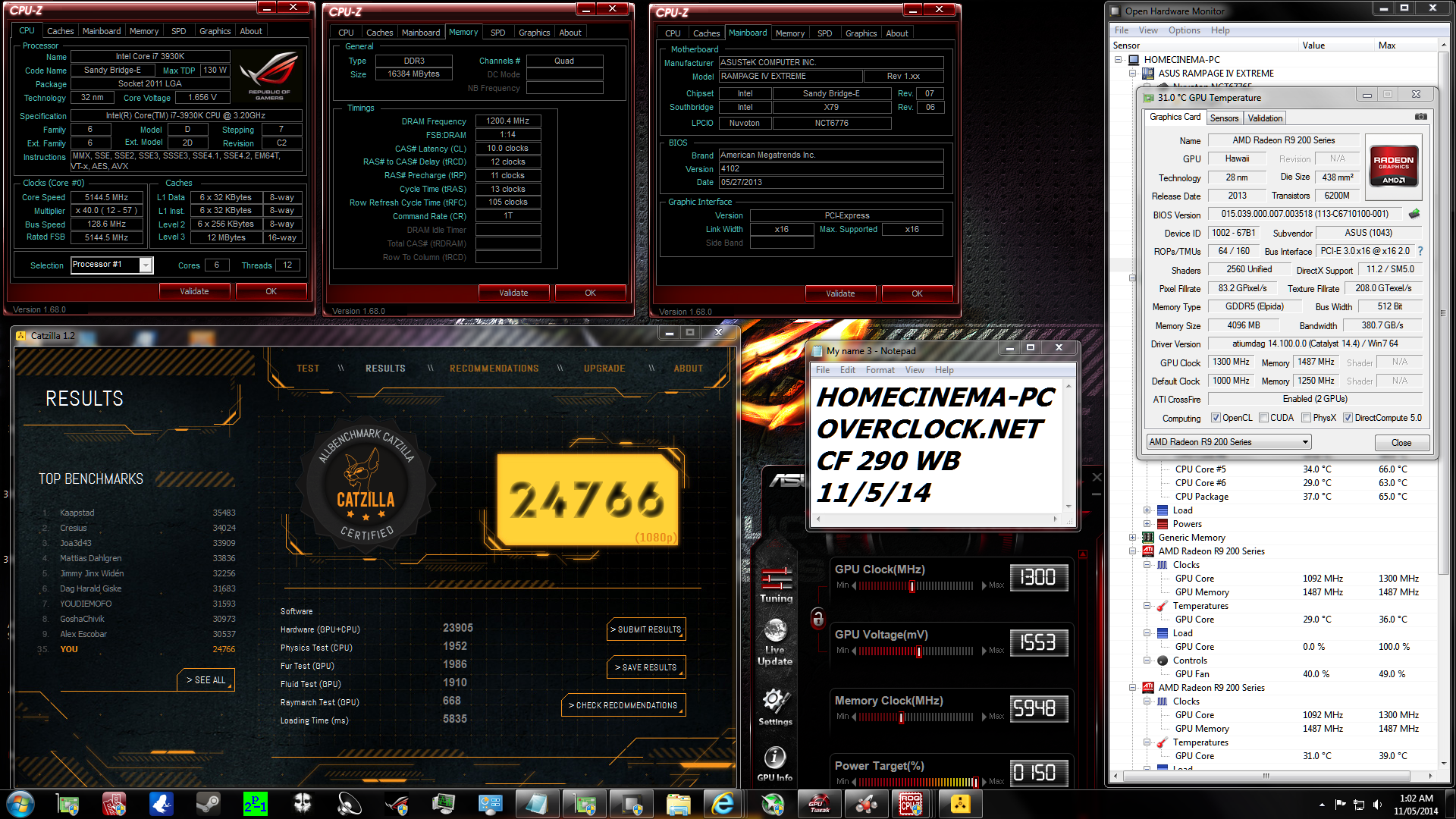The width and height of the screenshot is (1456, 819).
Task: Open Live Update in GPU Tweak
Action: [775, 642]
